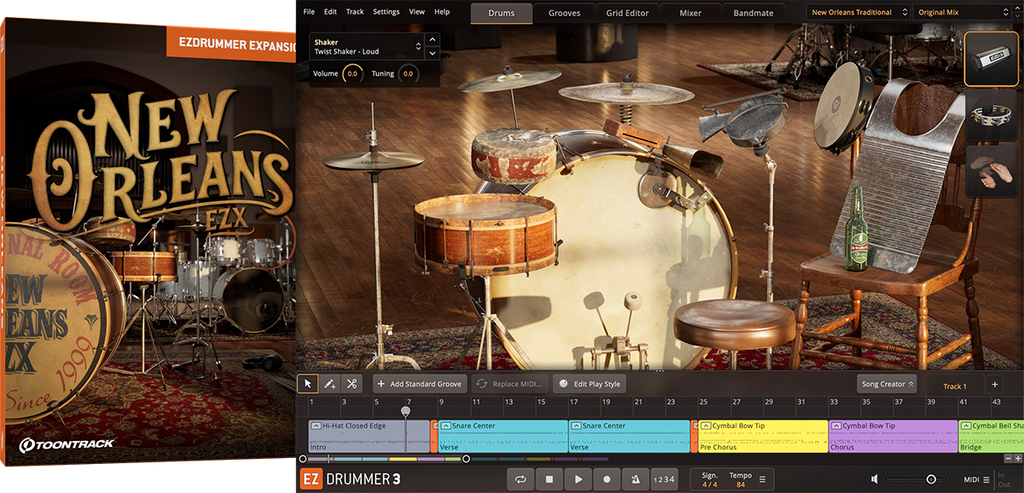This screenshot has width=1024, height=493.
Task: Select the scissors cut tool
Action: [352, 384]
